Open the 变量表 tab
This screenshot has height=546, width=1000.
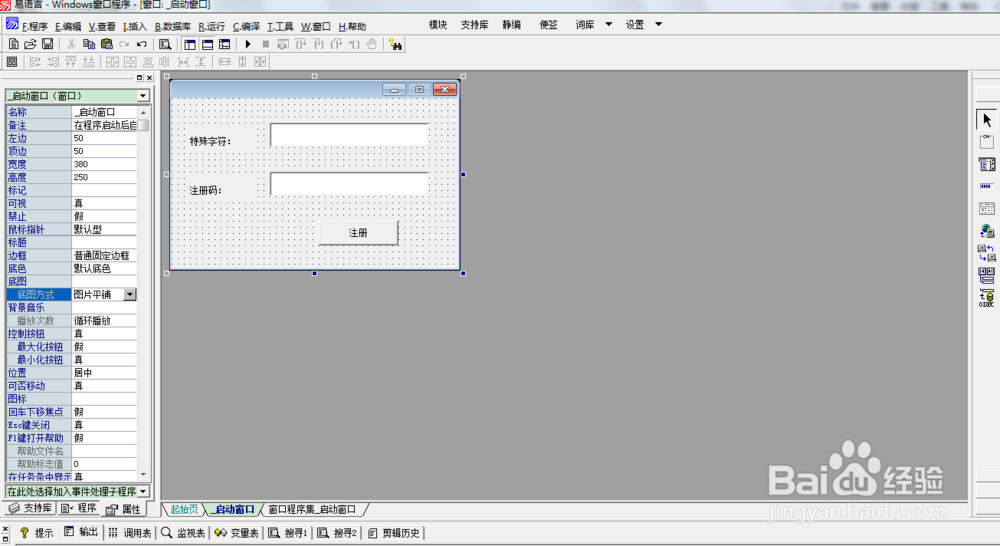click(237, 533)
